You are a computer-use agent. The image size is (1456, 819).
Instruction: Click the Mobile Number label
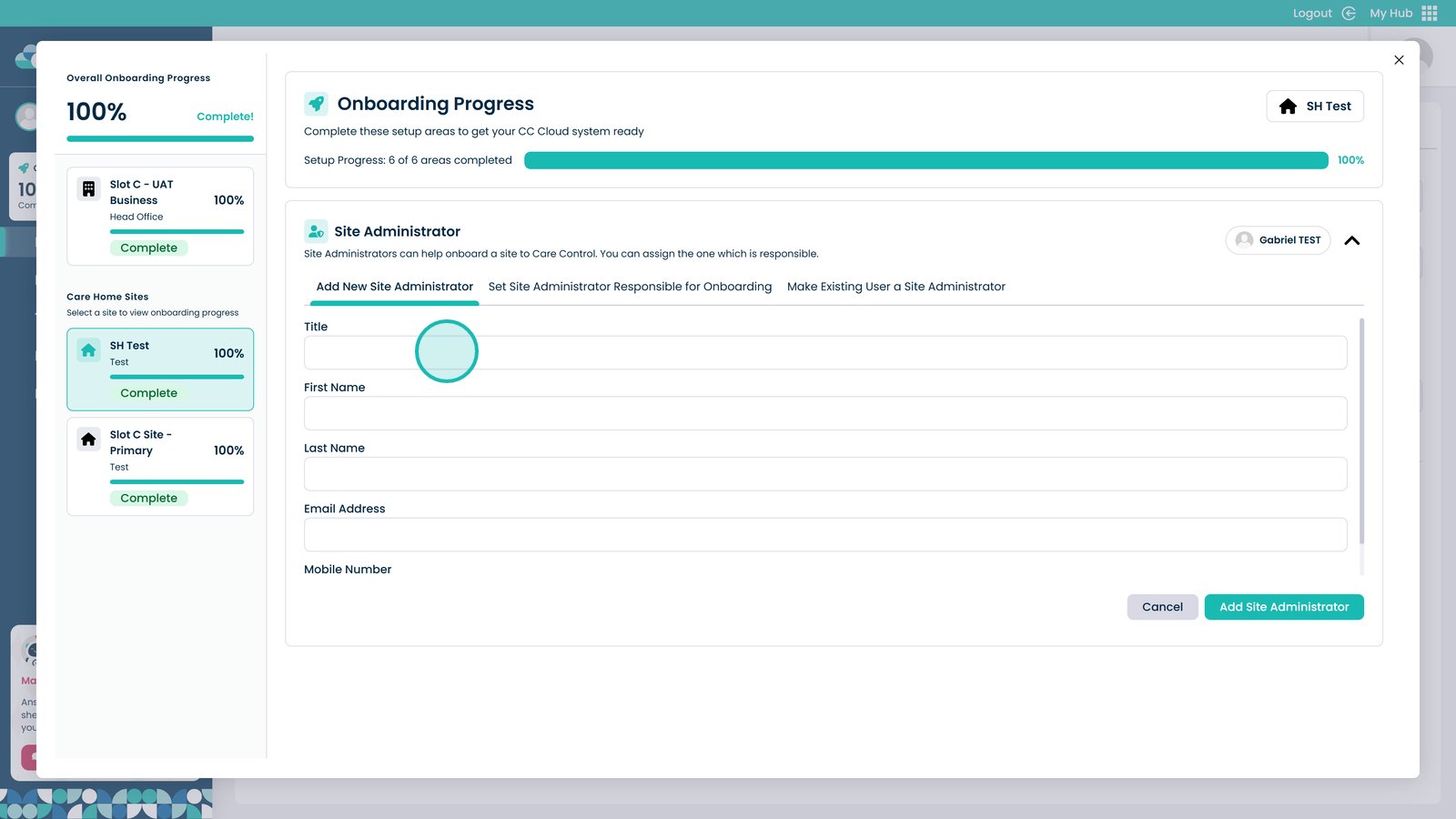coord(348,570)
